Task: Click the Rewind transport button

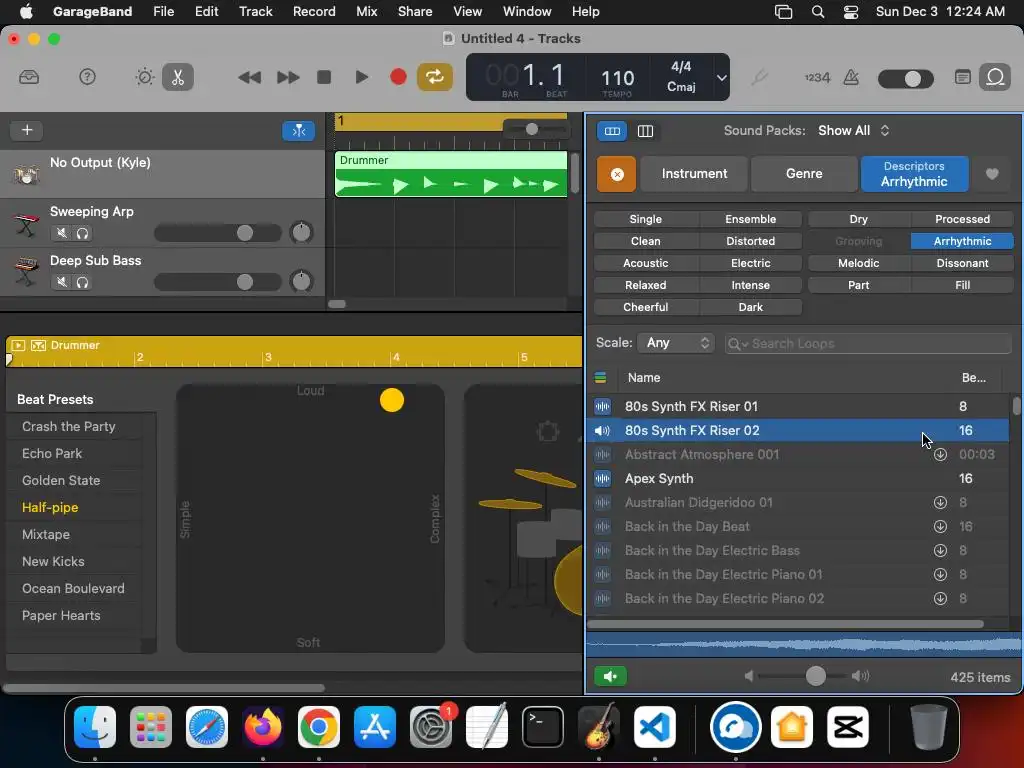Action: tap(249, 78)
